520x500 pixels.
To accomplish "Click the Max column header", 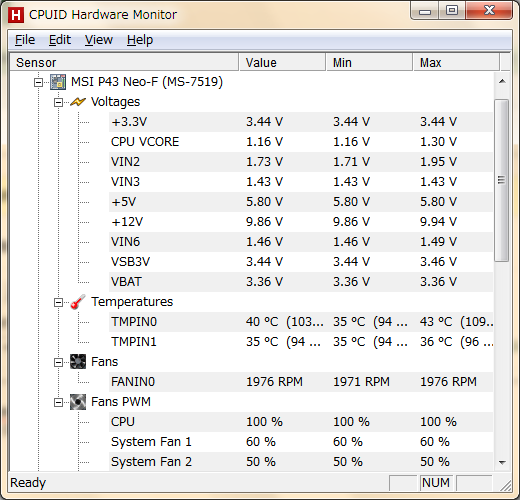I will 456,62.
